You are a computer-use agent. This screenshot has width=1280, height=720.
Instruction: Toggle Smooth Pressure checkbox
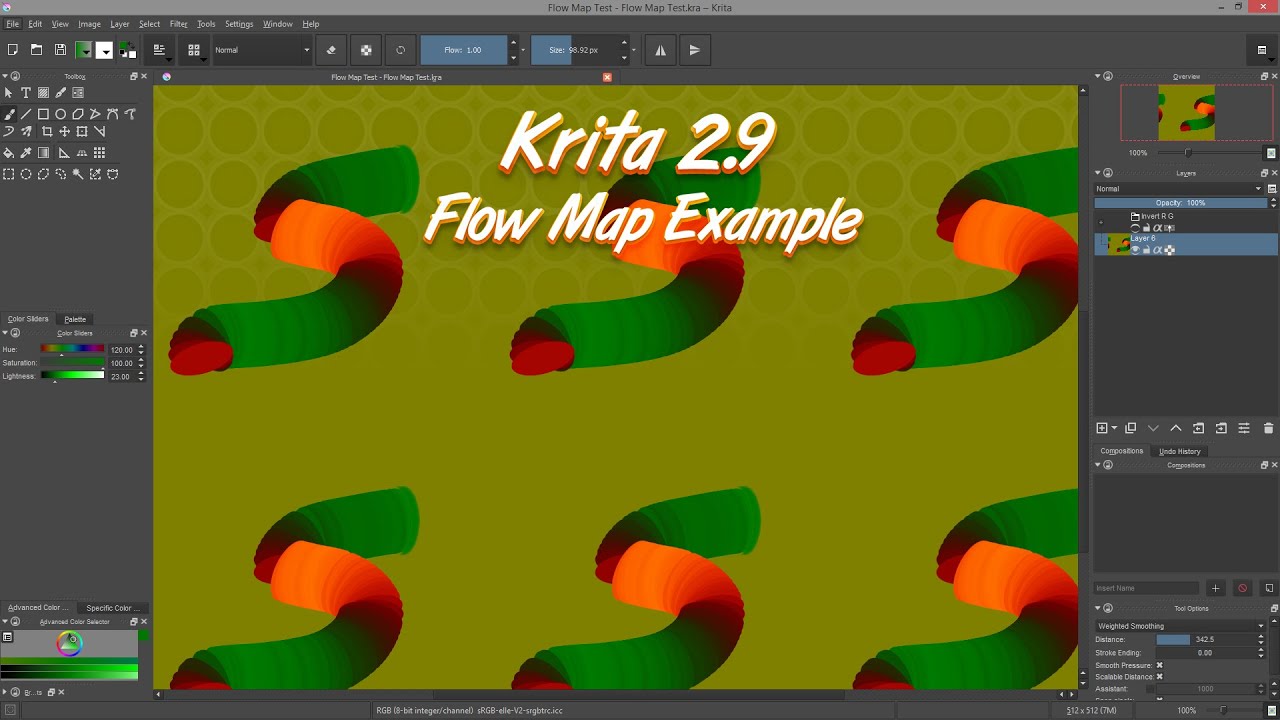tap(1159, 665)
